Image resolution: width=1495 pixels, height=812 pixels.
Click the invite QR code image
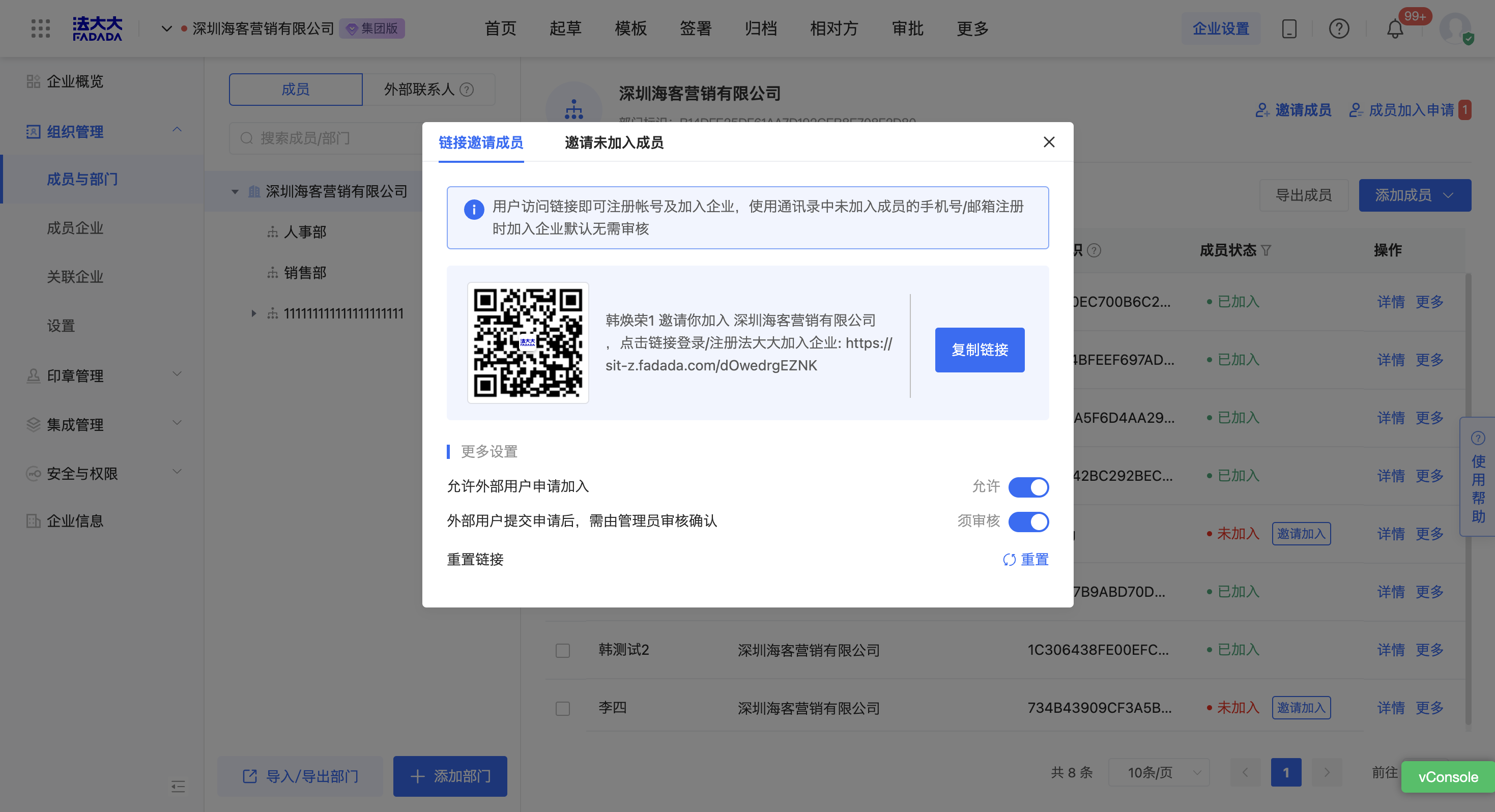[x=528, y=342]
